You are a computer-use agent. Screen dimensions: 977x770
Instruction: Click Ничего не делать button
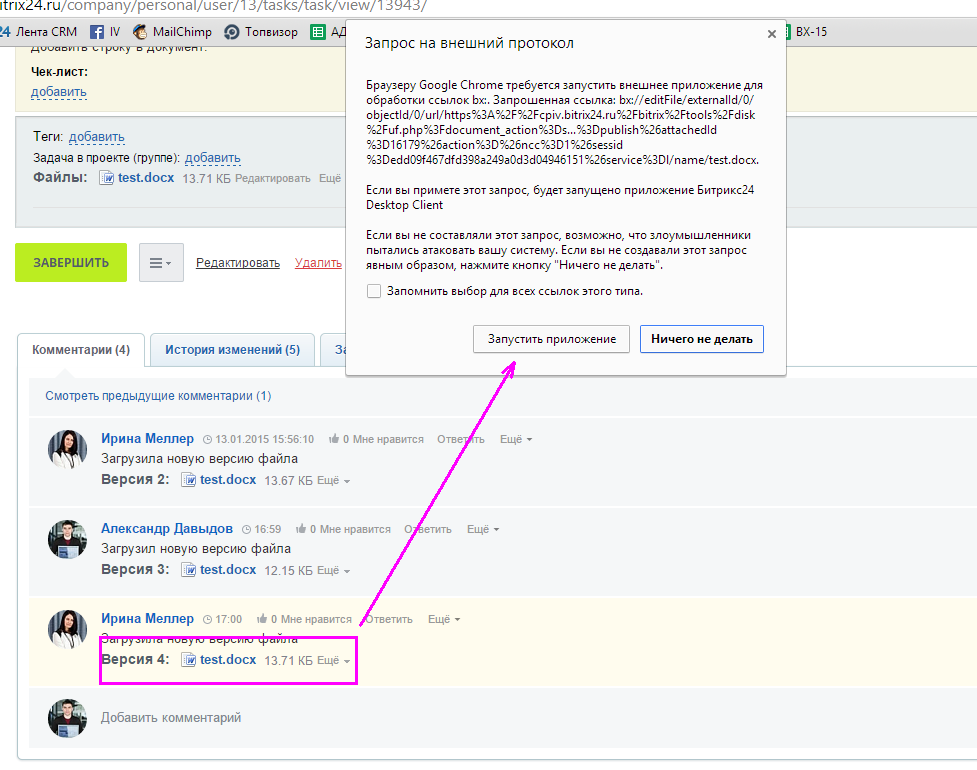click(x=702, y=339)
